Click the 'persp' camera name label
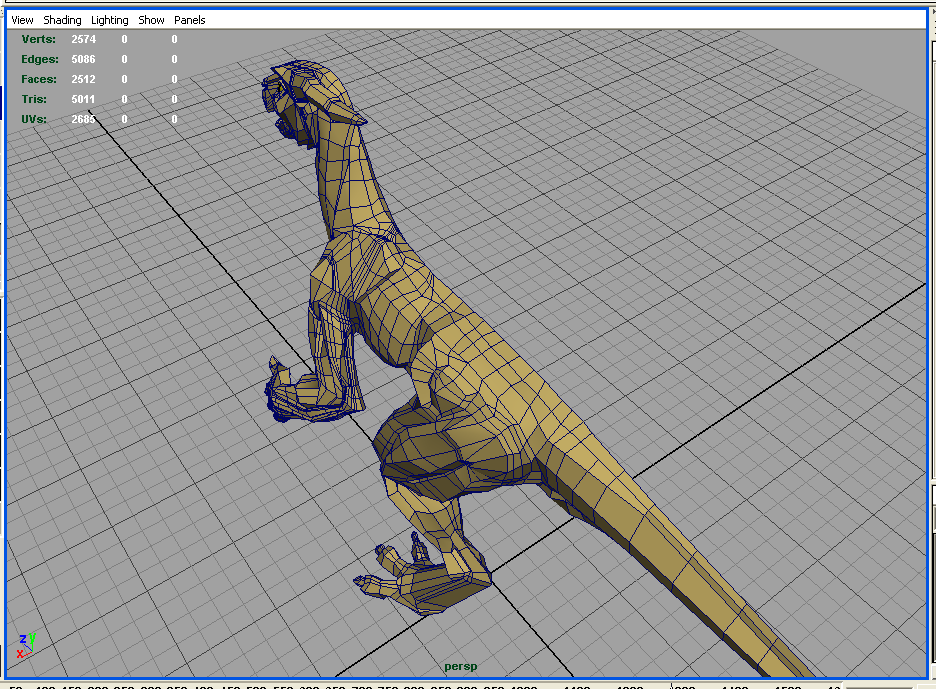Screen dimensions: 936x689 (x=460, y=666)
